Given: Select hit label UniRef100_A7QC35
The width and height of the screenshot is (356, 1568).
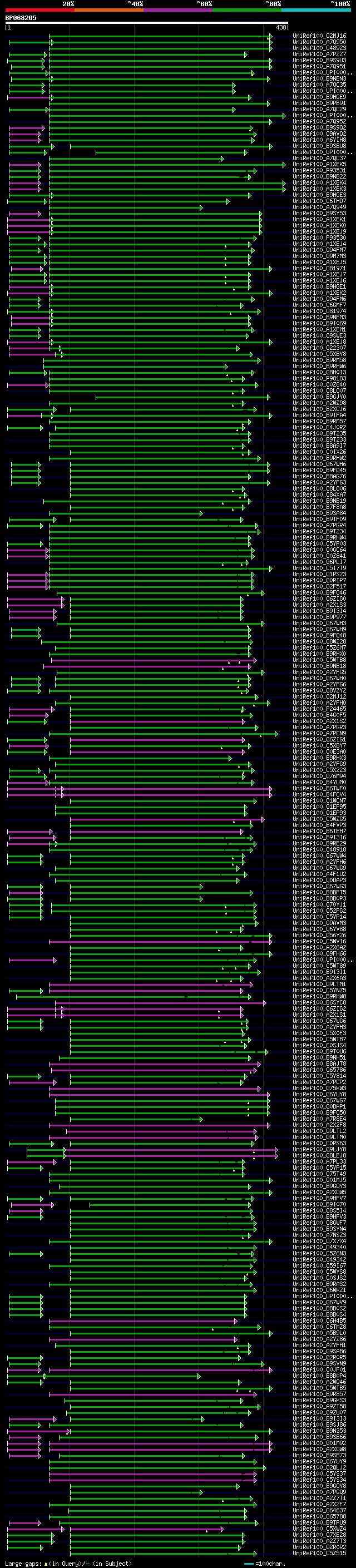Looking at the screenshot, I should tap(319, 85).
